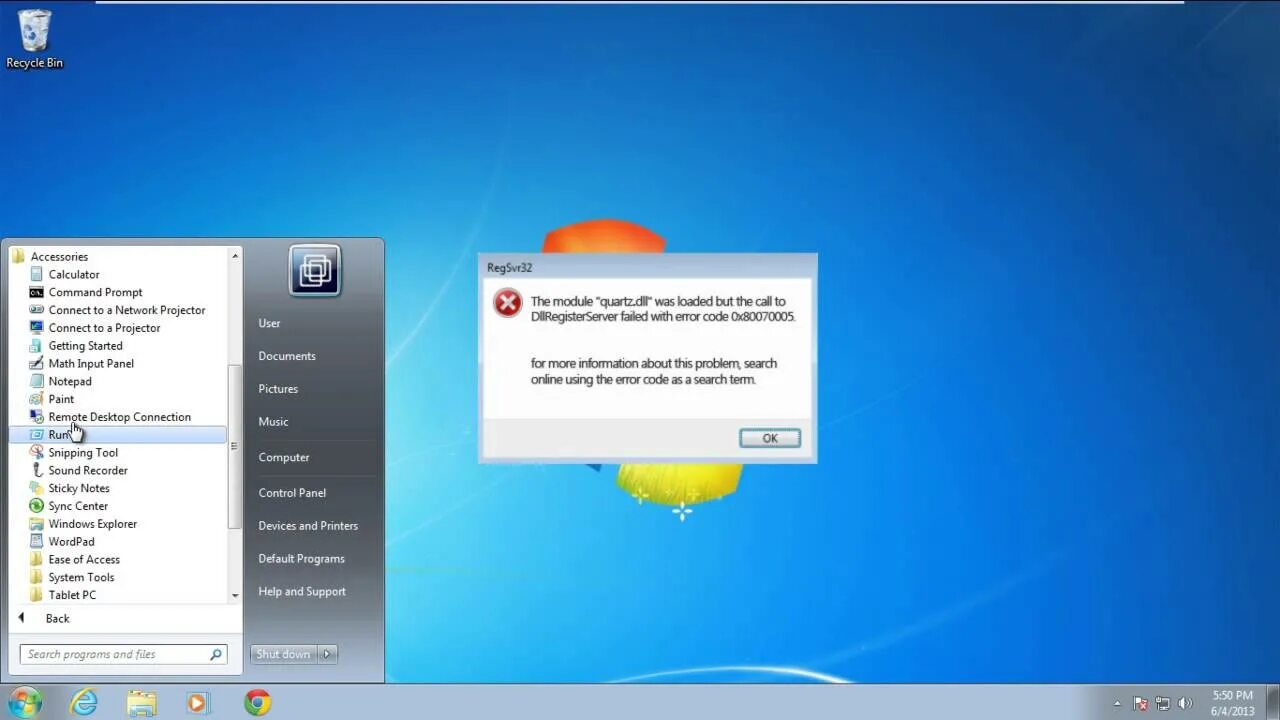Click the program list scroll down arrow

click(235, 596)
